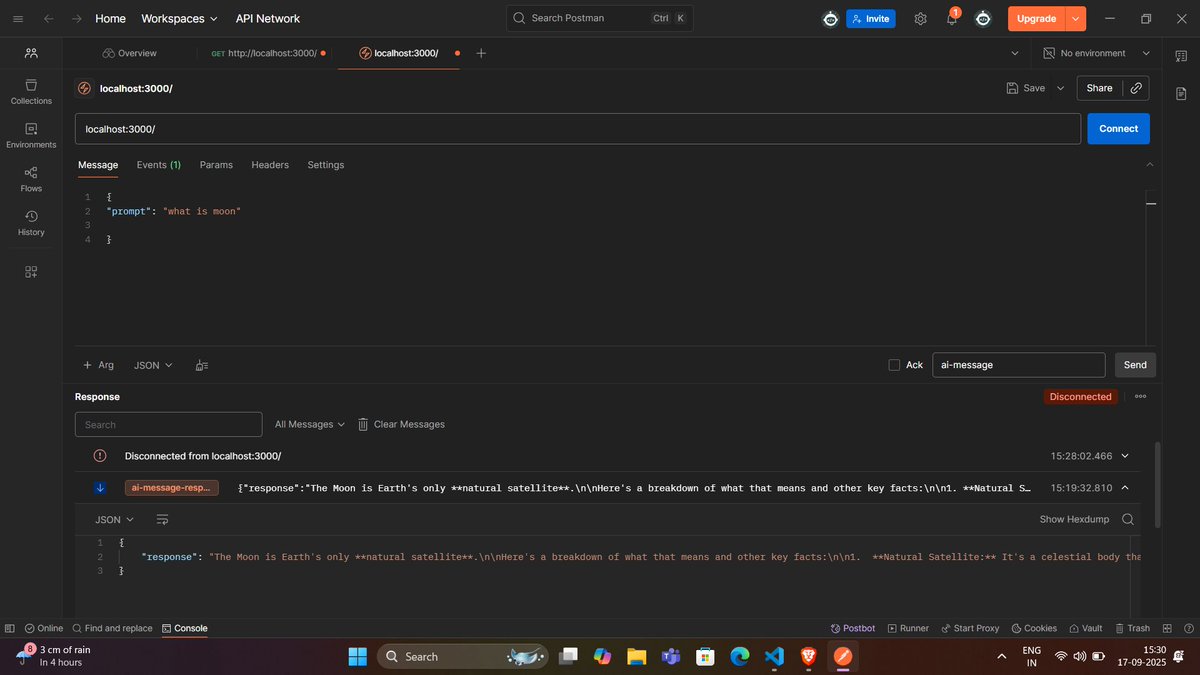Screen dimensions: 1200x675
Task: Go forward with the right arrow
Action: point(77,18)
